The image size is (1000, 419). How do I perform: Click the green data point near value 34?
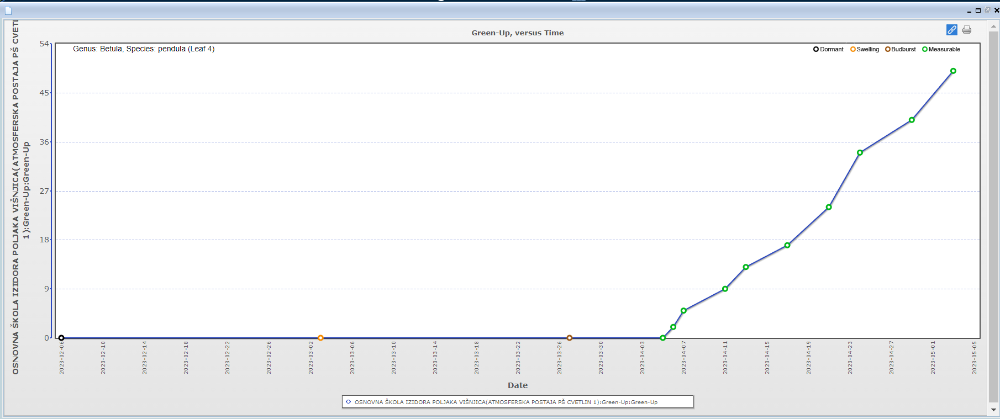click(860, 153)
